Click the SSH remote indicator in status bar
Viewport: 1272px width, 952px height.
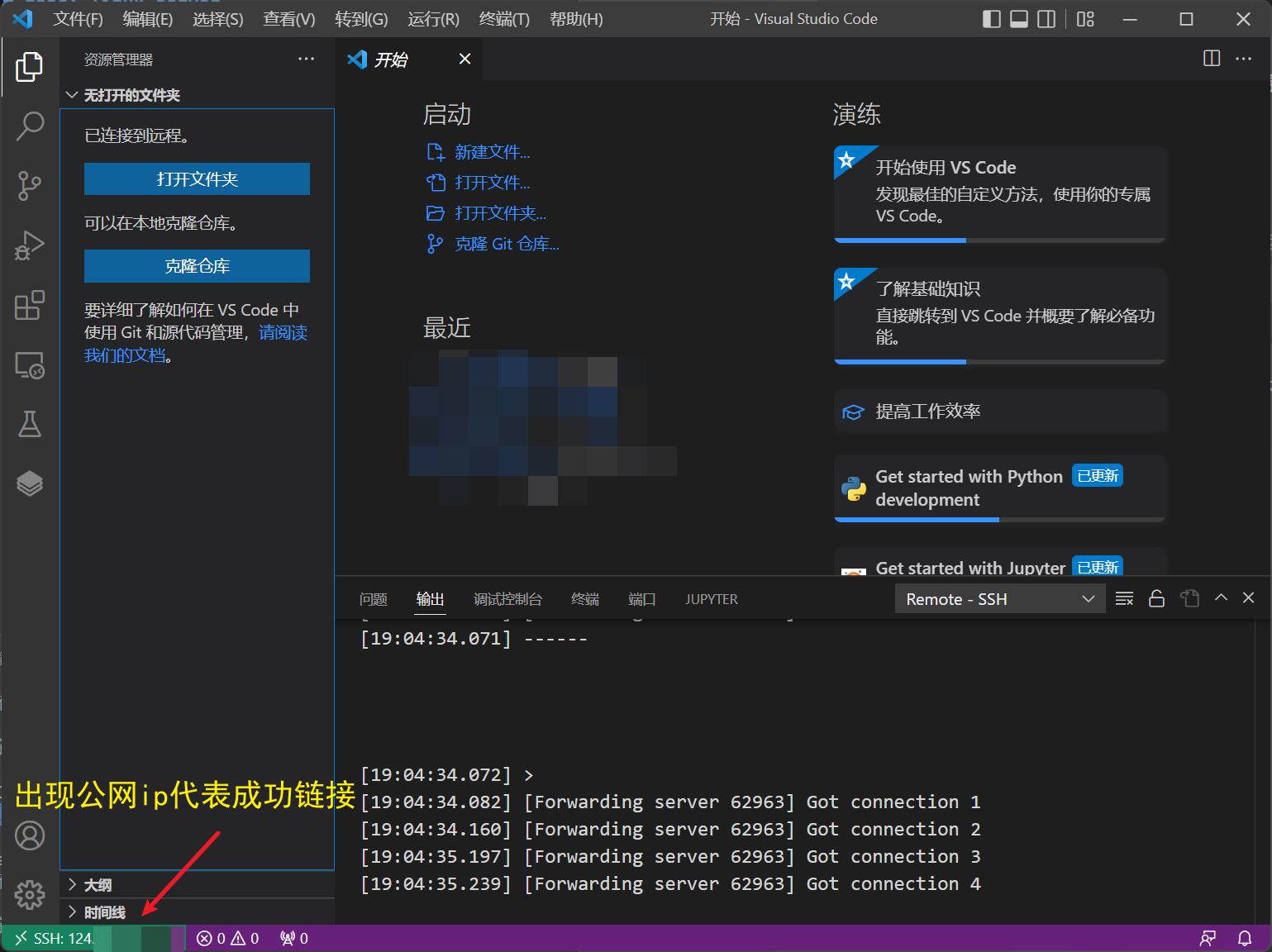[94, 939]
